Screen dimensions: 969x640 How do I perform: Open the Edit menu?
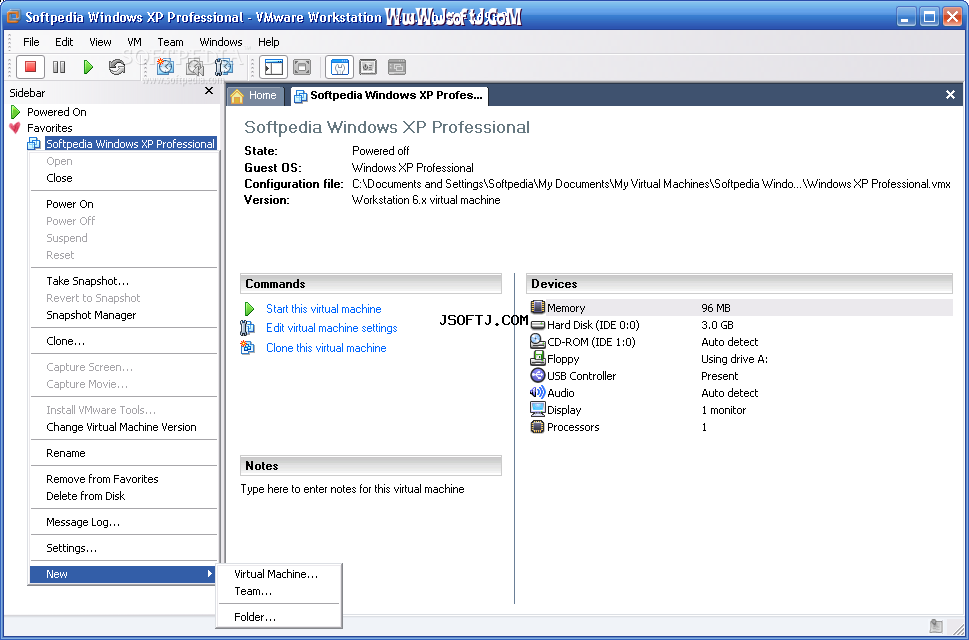pos(64,42)
